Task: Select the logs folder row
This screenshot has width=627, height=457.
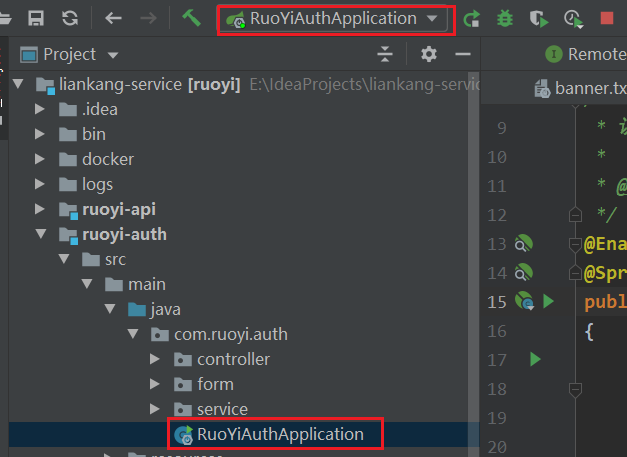Action: click(244, 184)
